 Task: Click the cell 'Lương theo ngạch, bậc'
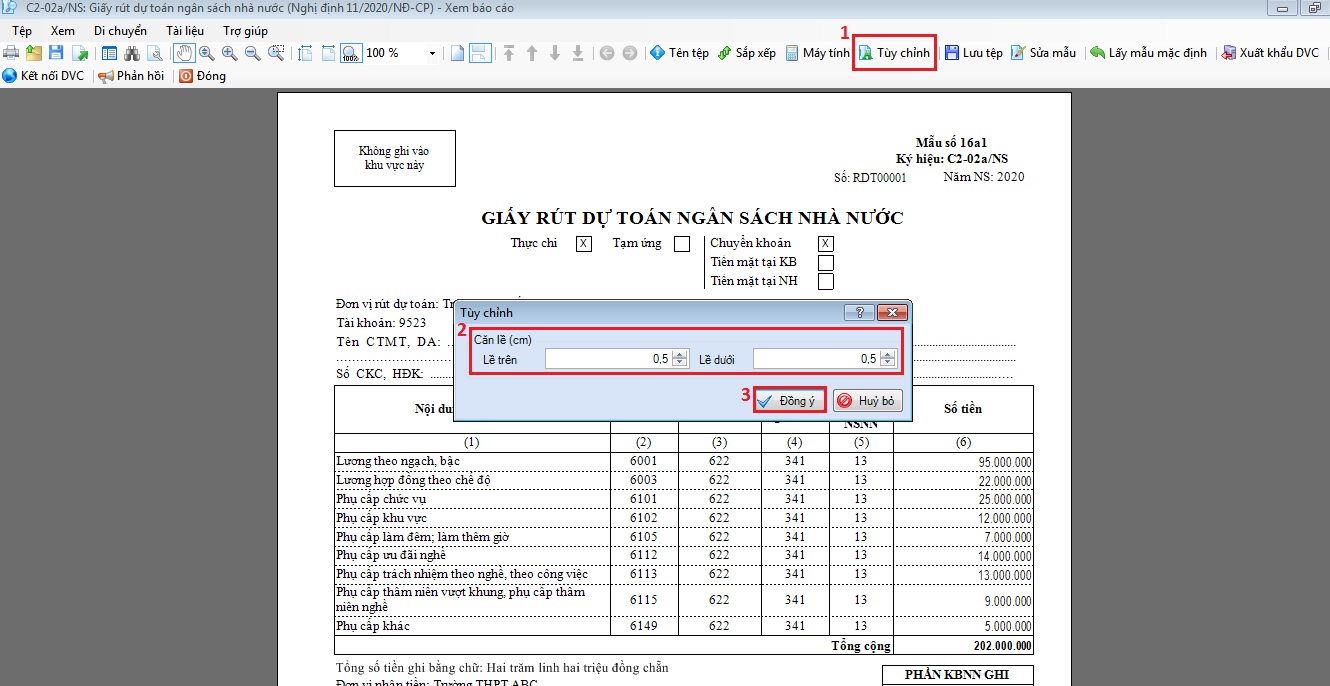[472, 461]
